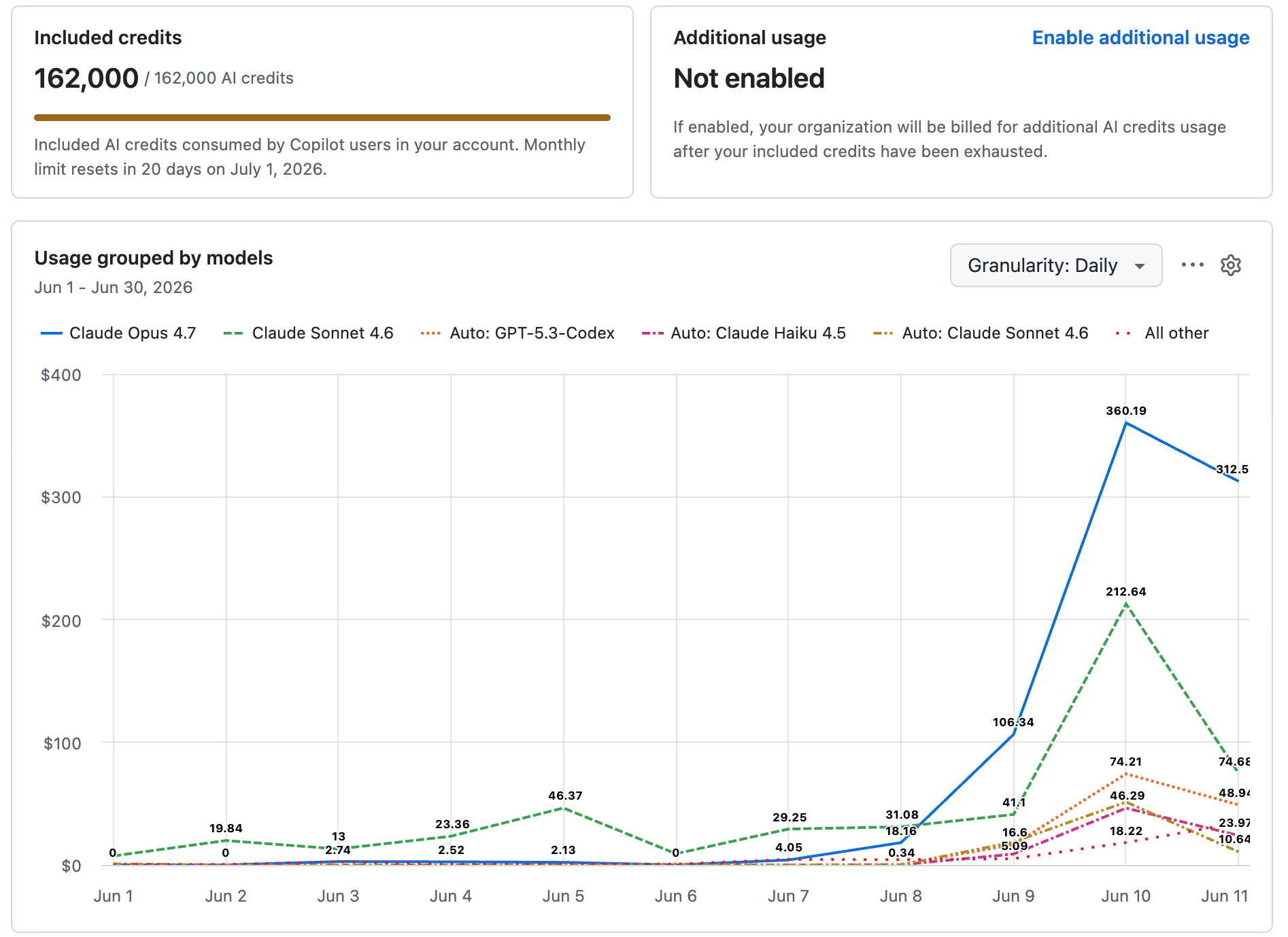Click the 4.05 data label

coord(789,847)
